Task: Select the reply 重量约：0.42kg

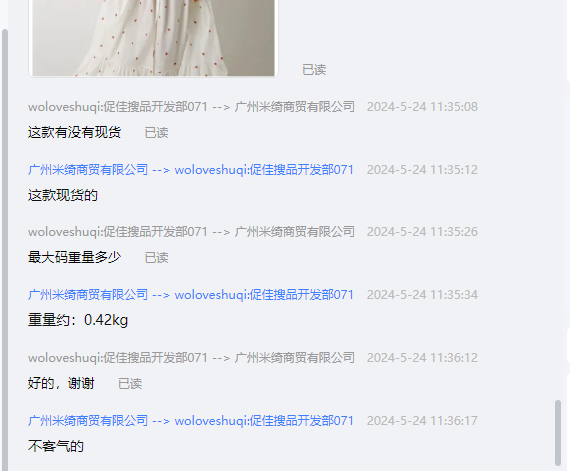Action: (x=78, y=320)
